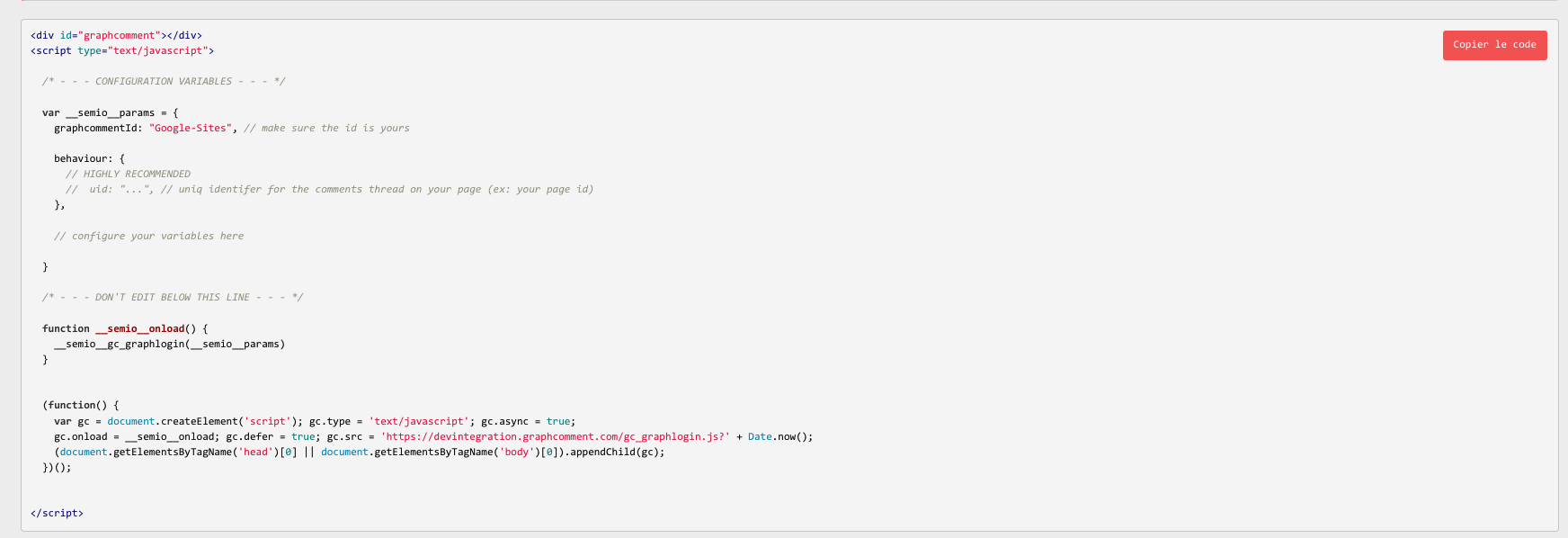1568x538 pixels.
Task: Click the "configure your variables here" comment
Action: click(x=148, y=236)
